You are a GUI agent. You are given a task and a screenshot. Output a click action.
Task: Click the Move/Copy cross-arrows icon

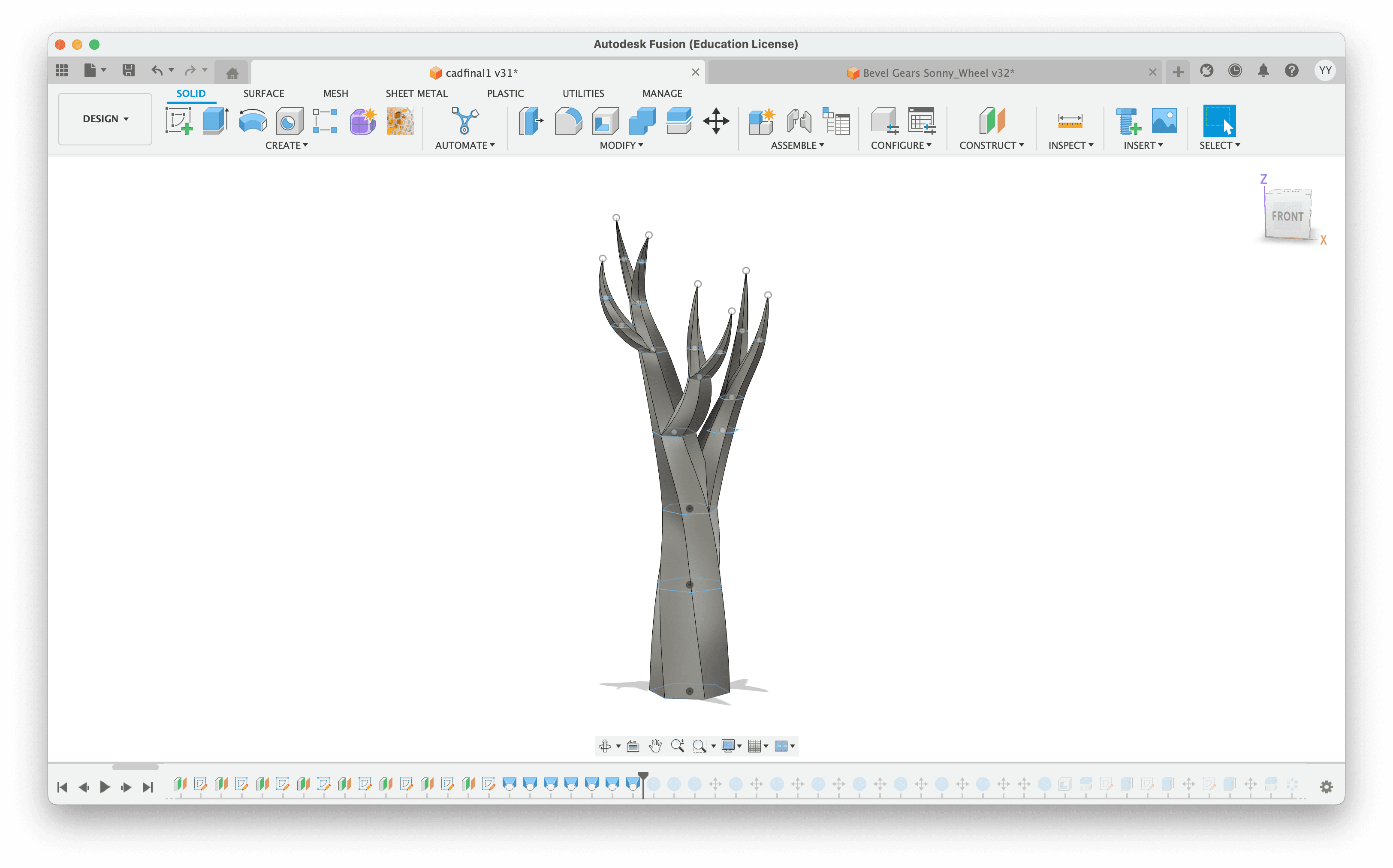pos(716,121)
